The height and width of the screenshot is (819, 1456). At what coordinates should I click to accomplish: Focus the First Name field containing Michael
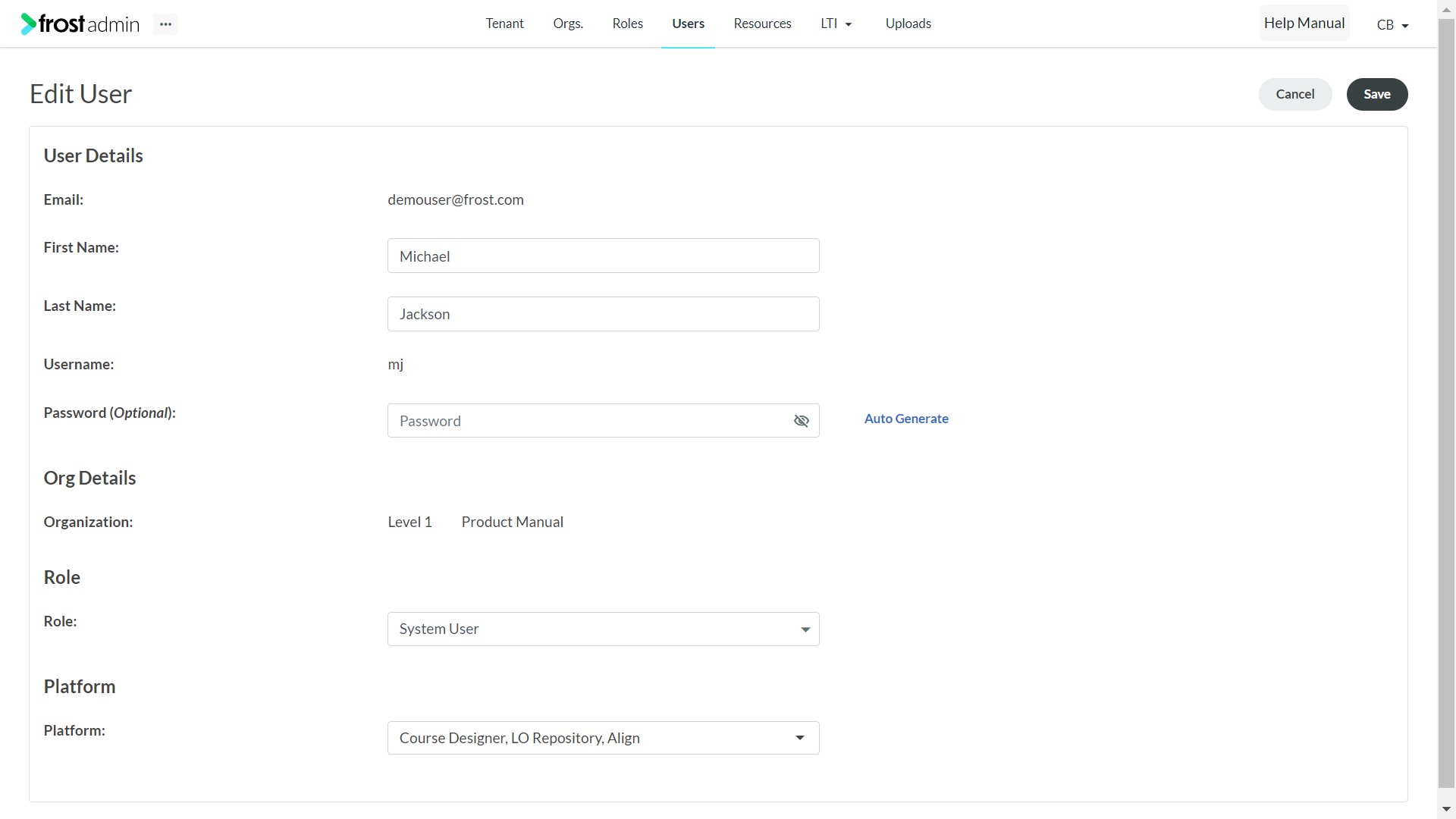click(x=603, y=256)
